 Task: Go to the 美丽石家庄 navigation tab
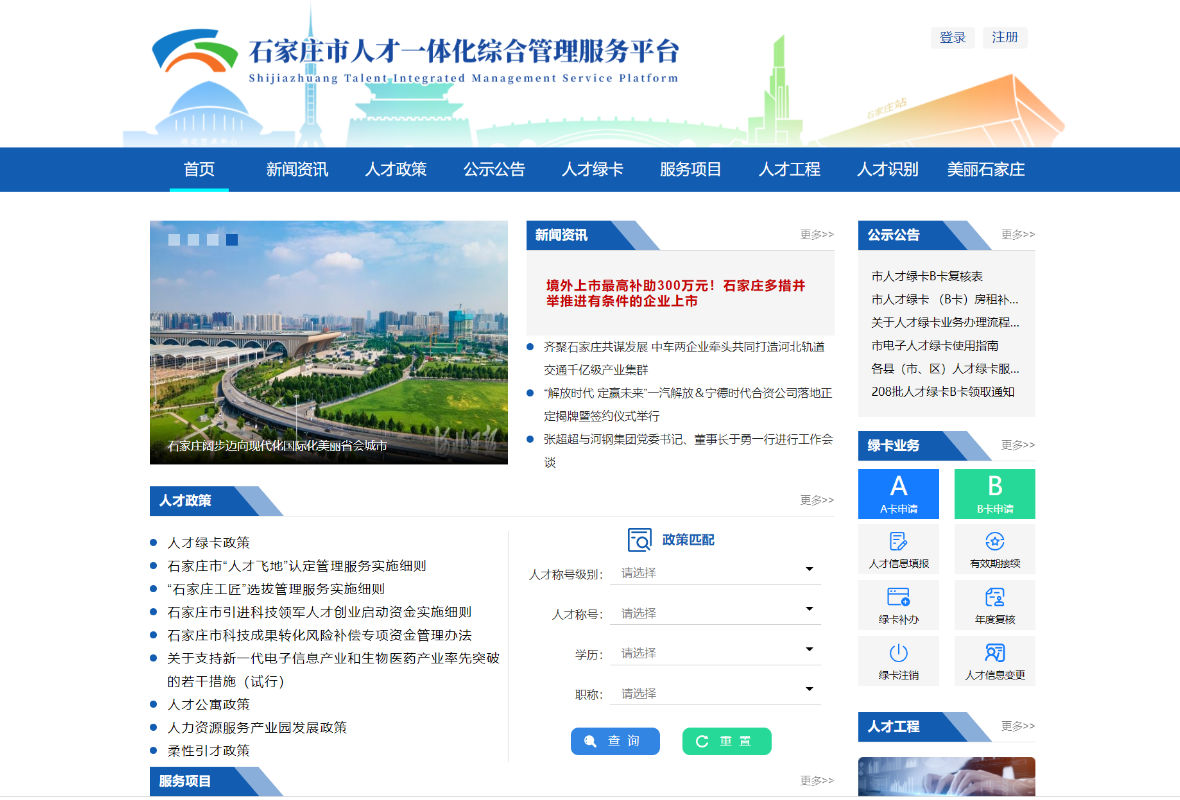pyautogui.click(x=986, y=169)
